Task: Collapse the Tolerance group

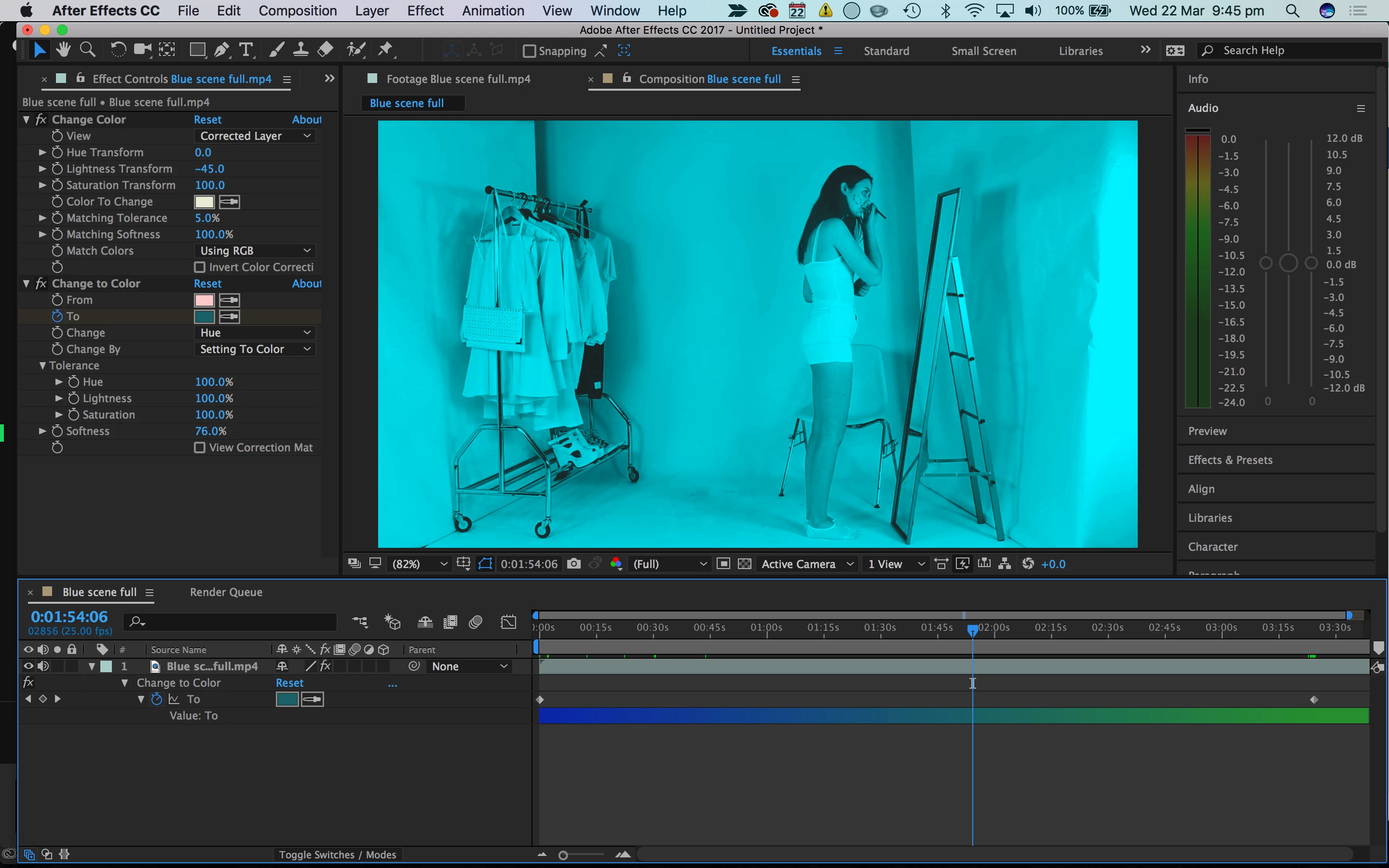Action: (42, 366)
